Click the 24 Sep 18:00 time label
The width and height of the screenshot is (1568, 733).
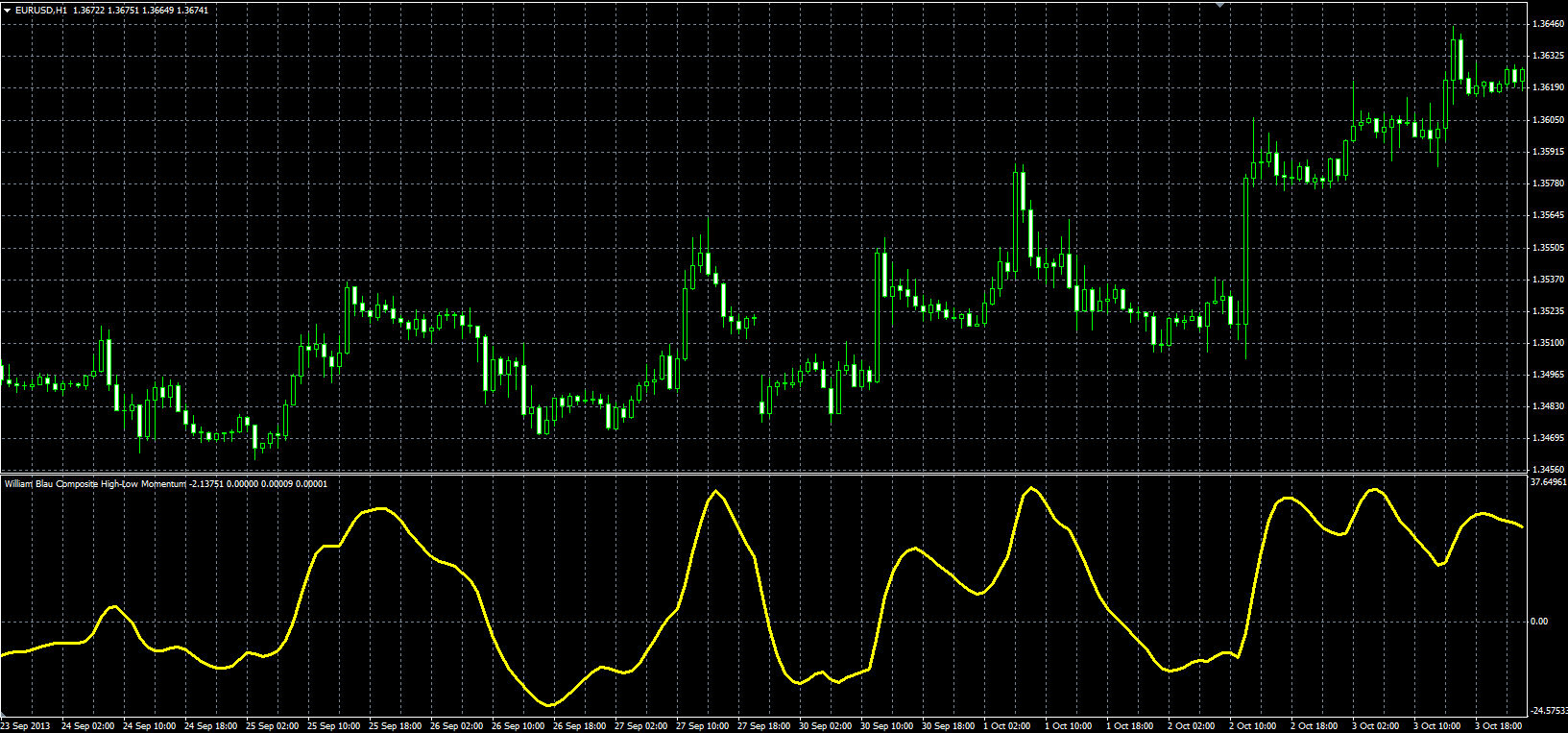pos(210,726)
